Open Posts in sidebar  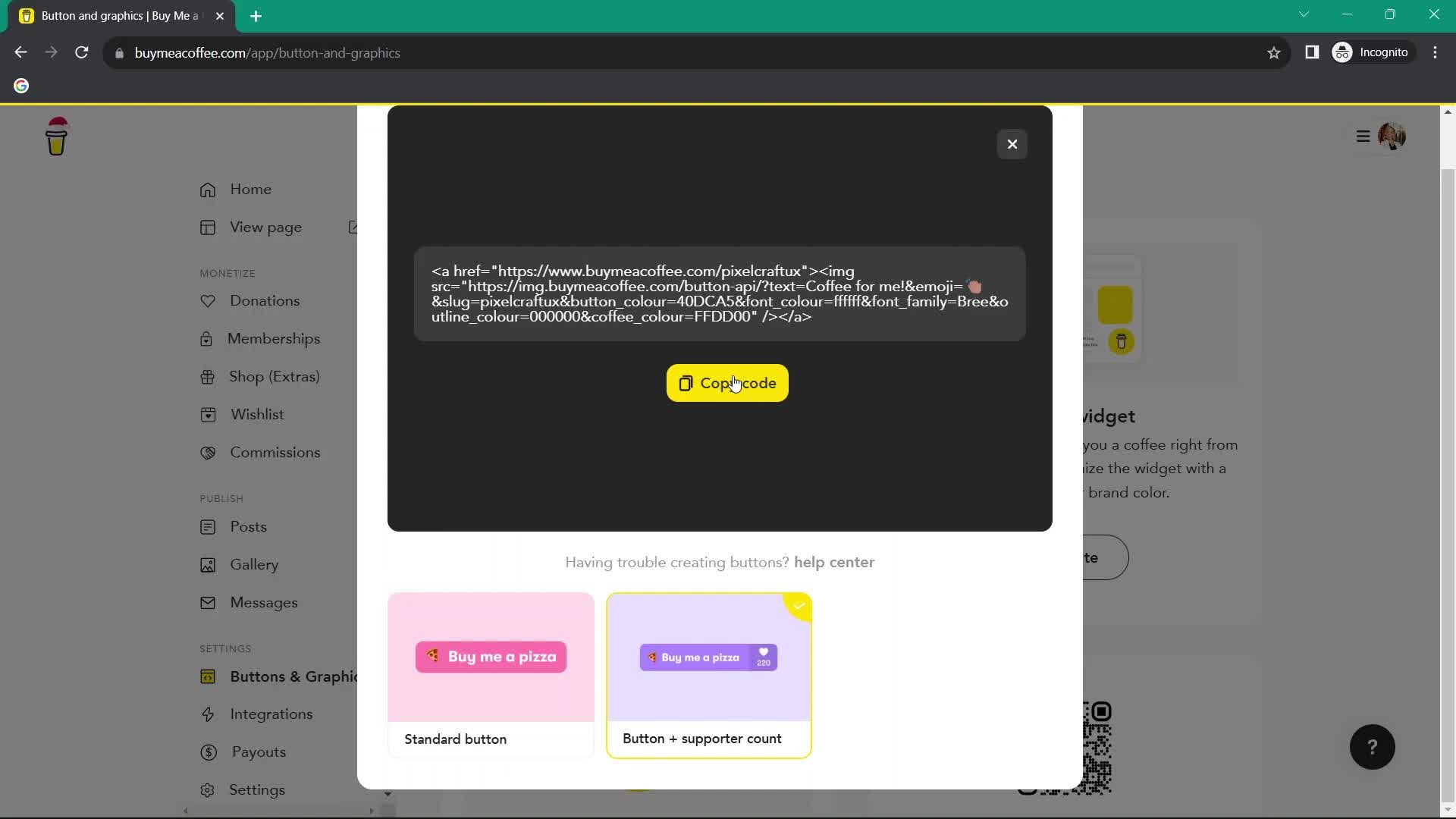248,526
